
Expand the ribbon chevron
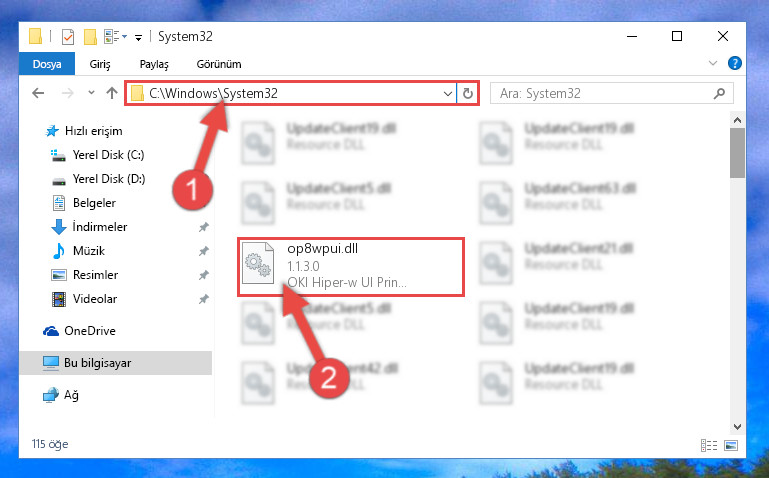(x=713, y=63)
